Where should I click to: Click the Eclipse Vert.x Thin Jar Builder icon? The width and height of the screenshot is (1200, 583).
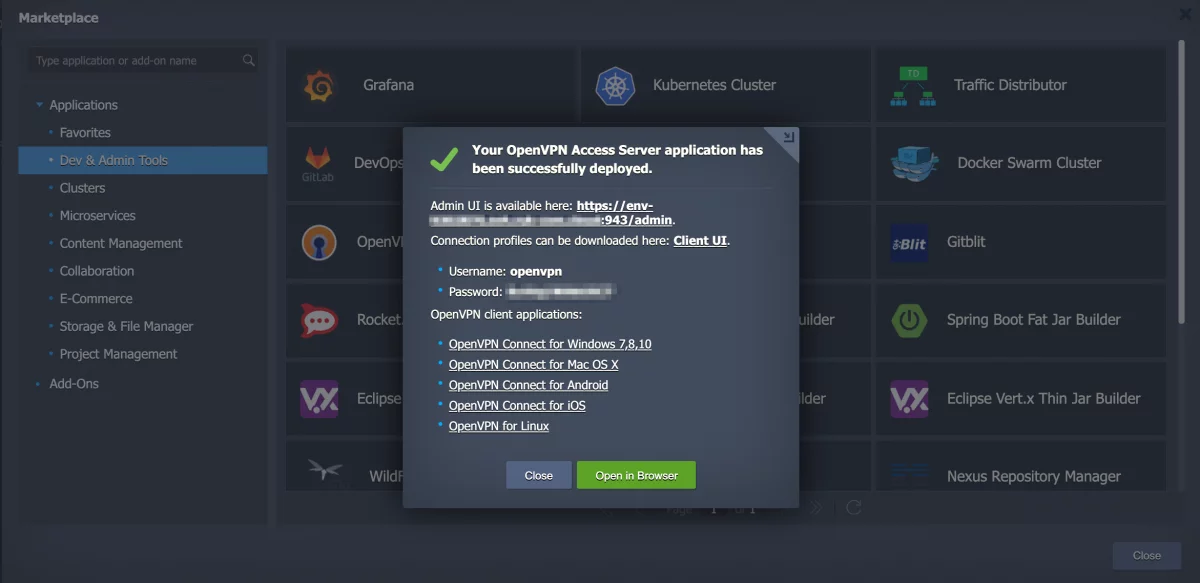(x=909, y=398)
